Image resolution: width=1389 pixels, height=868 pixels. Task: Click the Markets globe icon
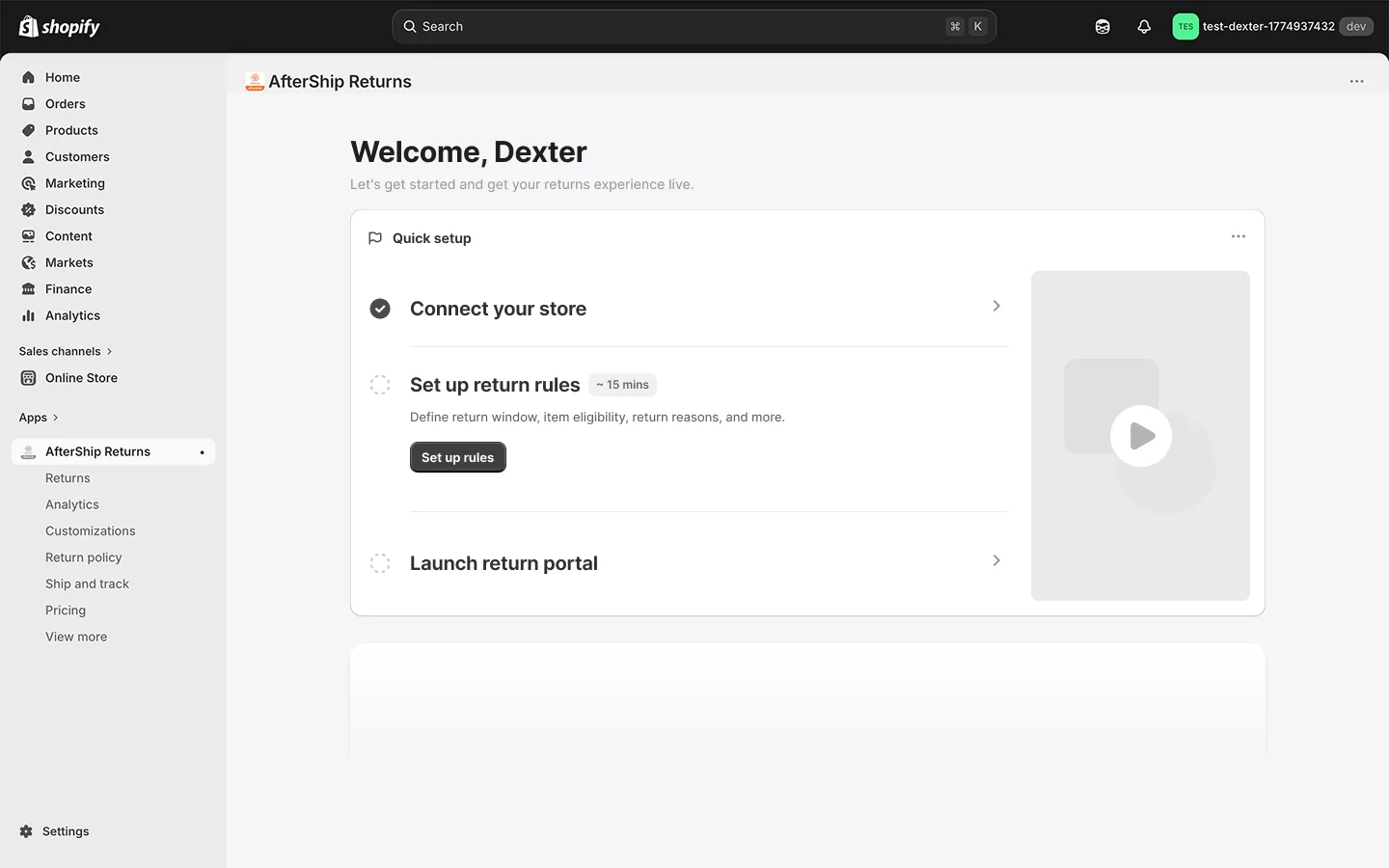click(x=29, y=262)
